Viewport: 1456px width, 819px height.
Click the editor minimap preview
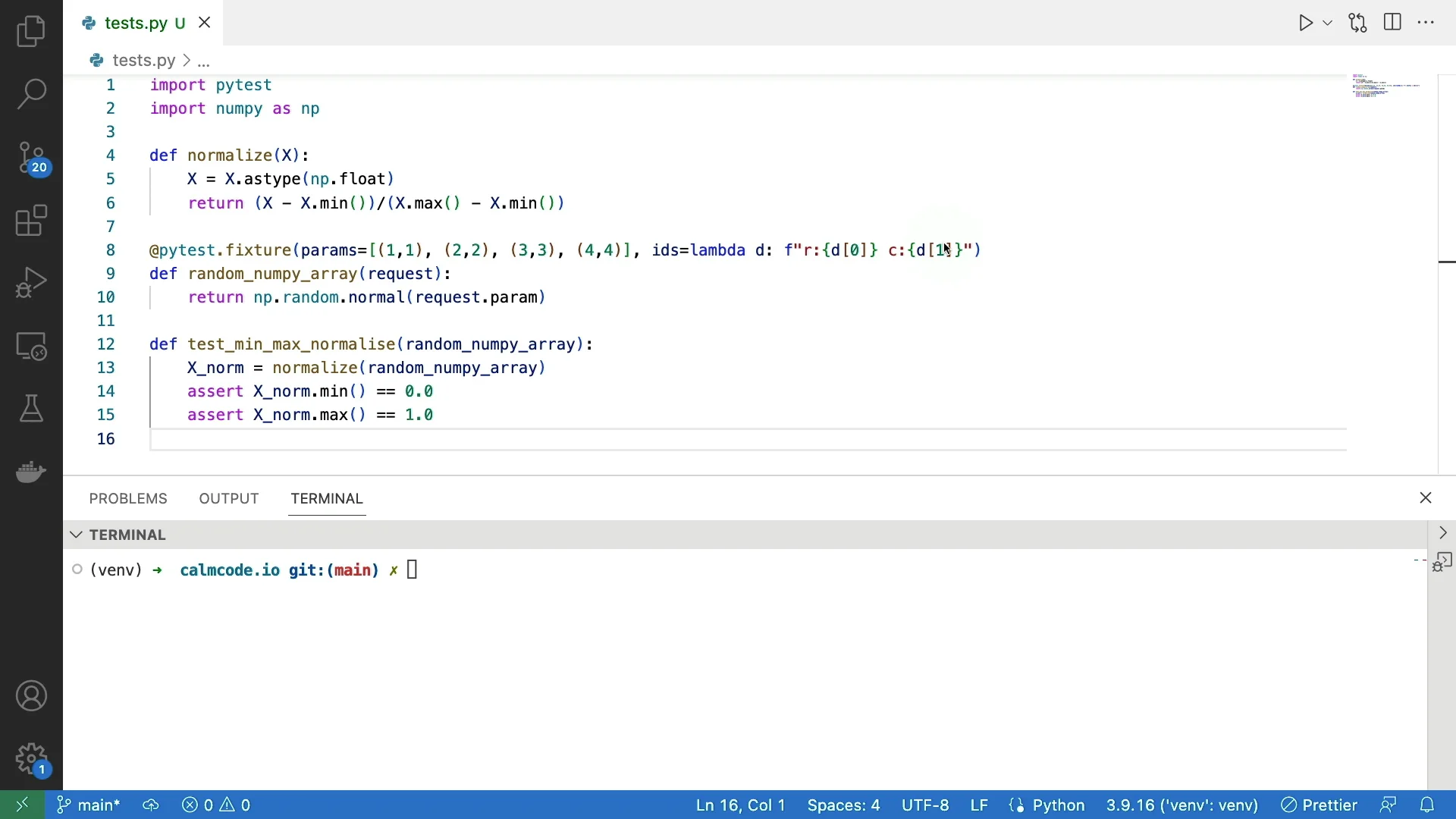pyautogui.click(x=1386, y=86)
